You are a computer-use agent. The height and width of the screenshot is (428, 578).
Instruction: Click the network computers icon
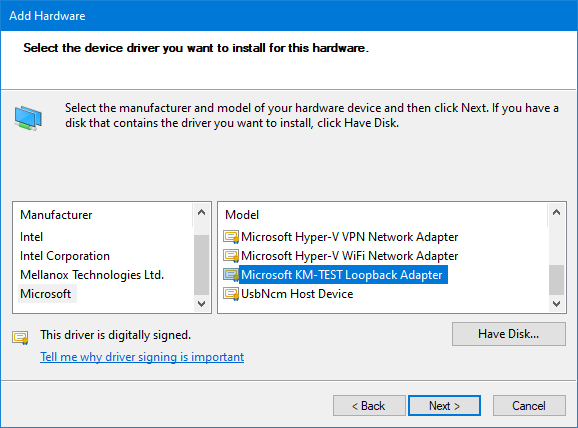coord(28,118)
